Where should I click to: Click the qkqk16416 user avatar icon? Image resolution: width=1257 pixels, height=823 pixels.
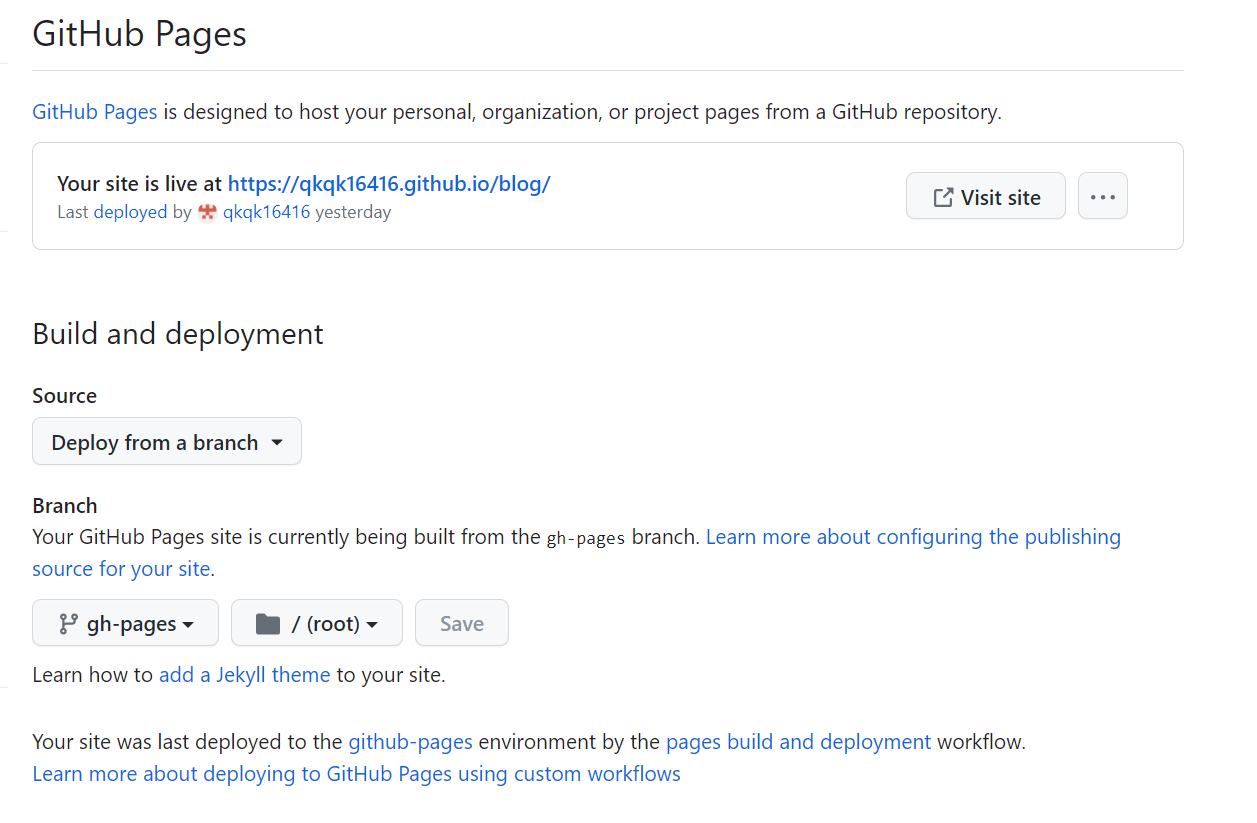pyautogui.click(x=208, y=212)
